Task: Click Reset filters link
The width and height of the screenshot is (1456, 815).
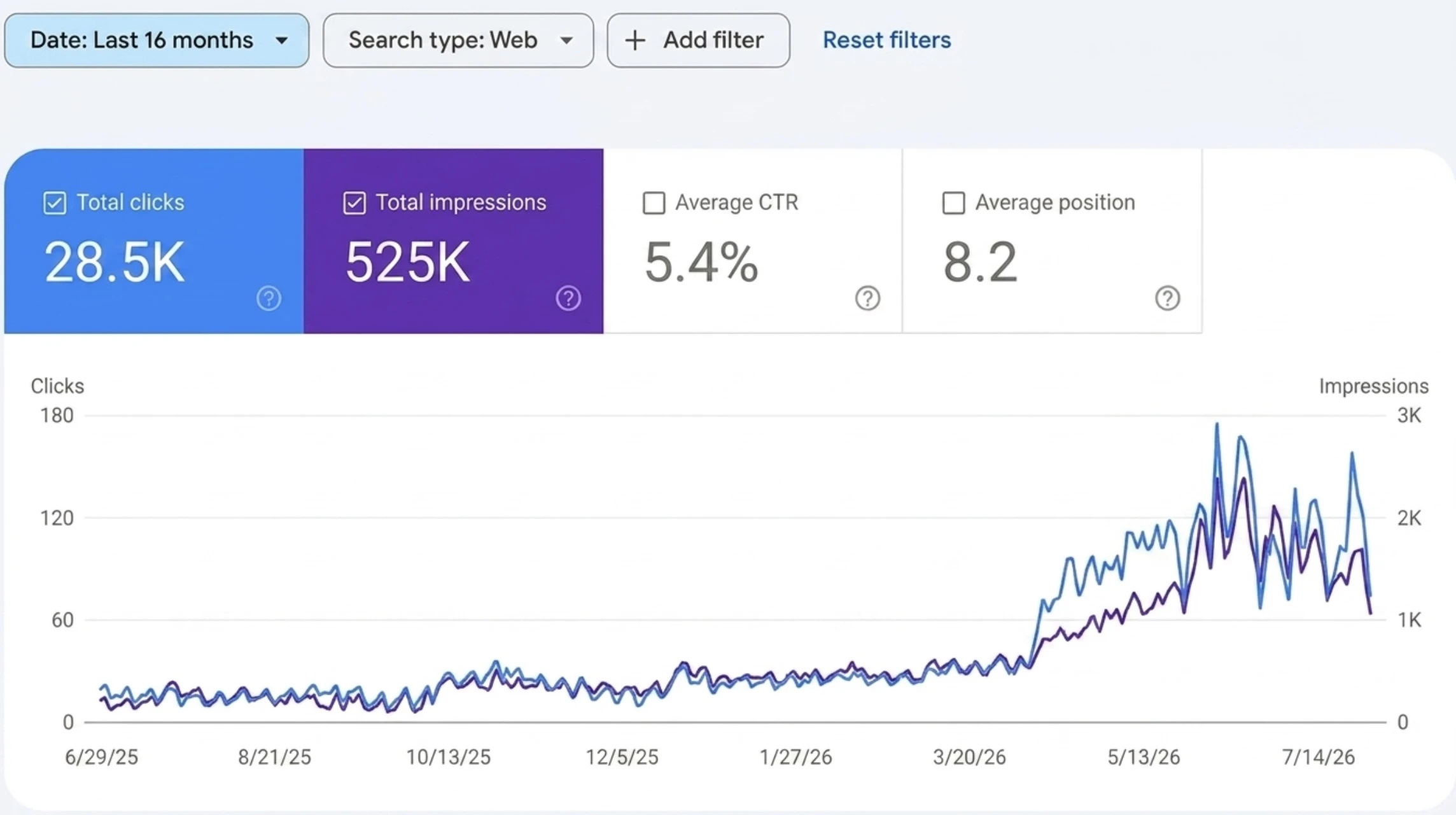Action: (886, 40)
